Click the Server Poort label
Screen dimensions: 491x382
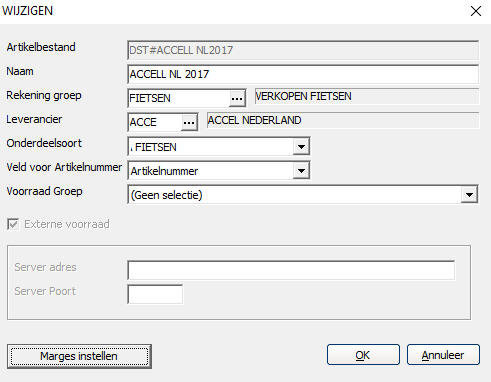tap(45, 291)
